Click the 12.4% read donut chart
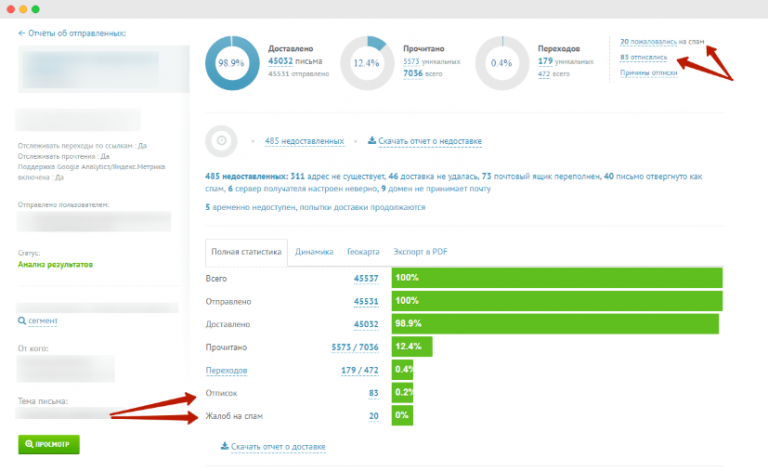Viewport: 768px width, 471px height. (x=367, y=63)
